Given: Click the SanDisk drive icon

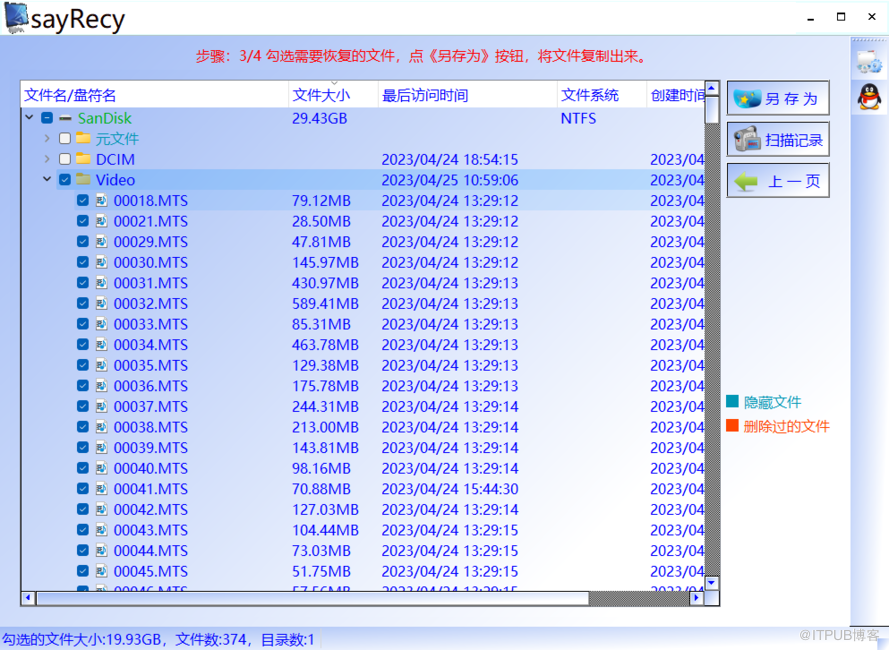Looking at the screenshot, I should (x=66, y=118).
